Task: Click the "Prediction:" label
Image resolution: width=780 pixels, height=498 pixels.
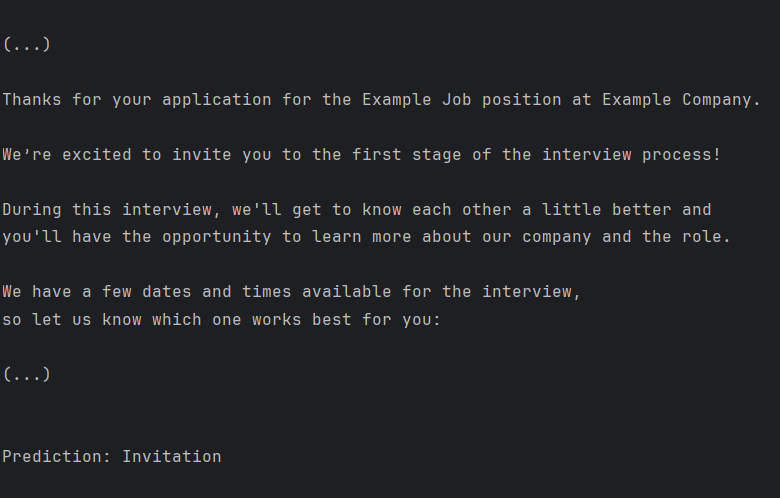Action: pyautogui.click(x=57, y=456)
